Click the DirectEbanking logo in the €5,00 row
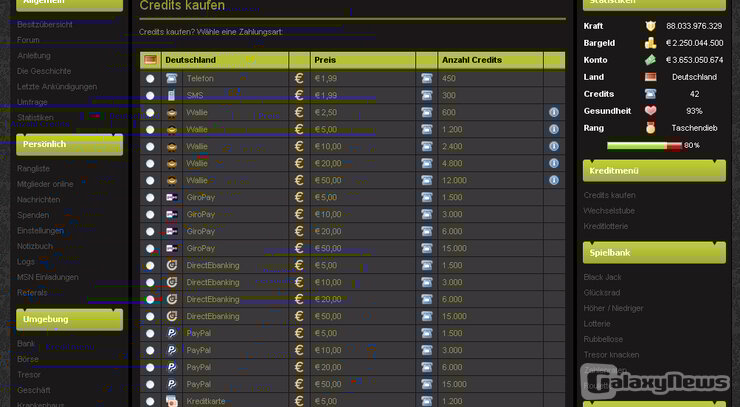 [172, 265]
